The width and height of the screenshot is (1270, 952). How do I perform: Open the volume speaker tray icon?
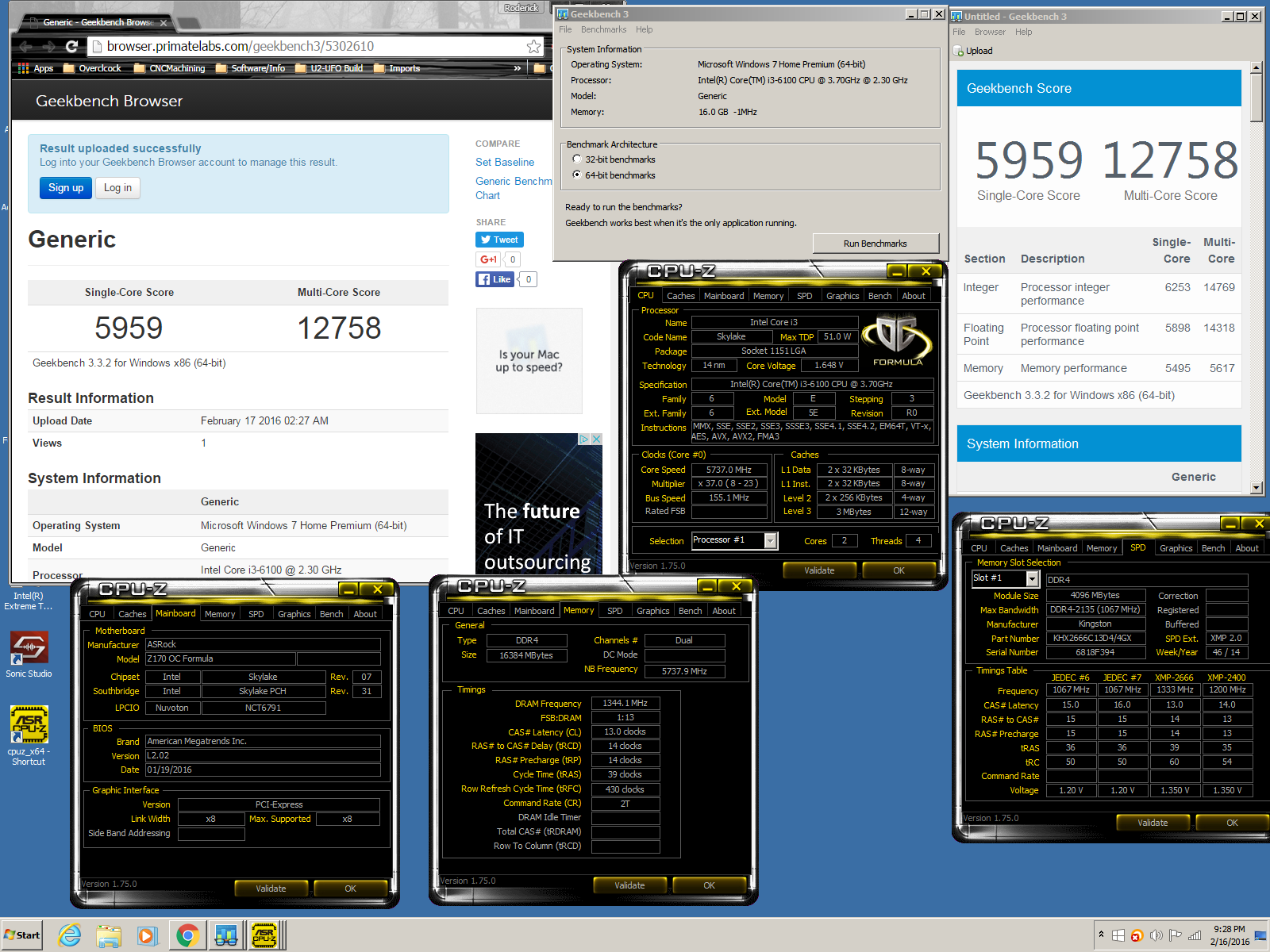[x=1156, y=935]
